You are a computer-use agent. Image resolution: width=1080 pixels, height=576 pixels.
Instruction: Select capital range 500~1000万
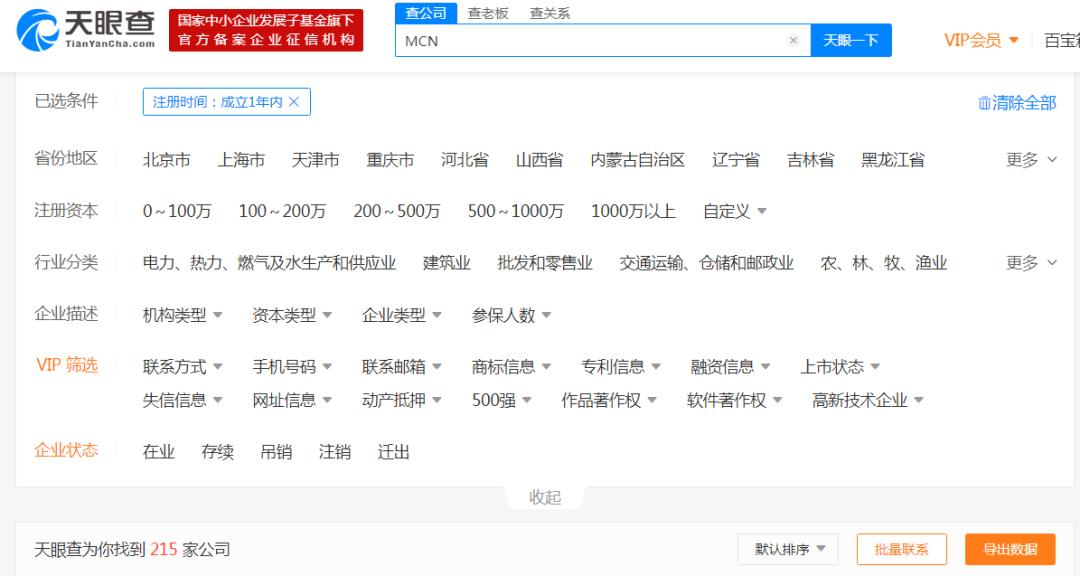click(x=516, y=211)
